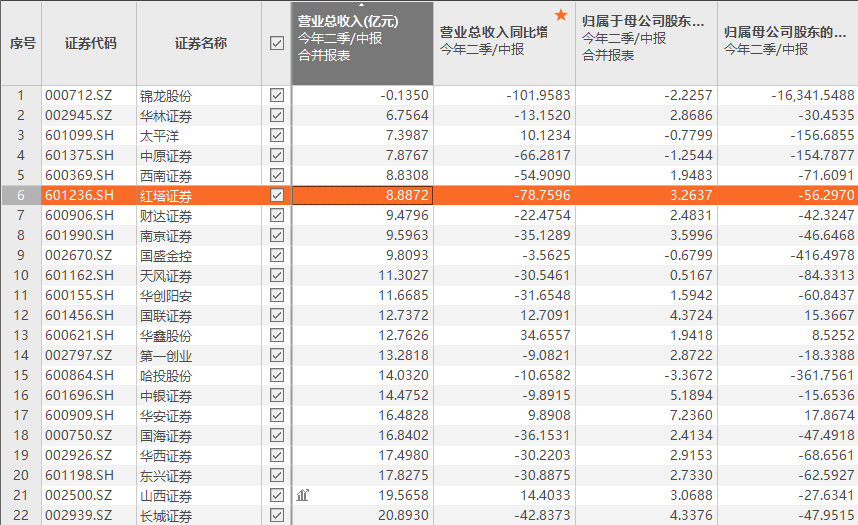This screenshot has height=525, width=858.
Task: Click 归属于母公司股东 column header
Action: pos(646,43)
